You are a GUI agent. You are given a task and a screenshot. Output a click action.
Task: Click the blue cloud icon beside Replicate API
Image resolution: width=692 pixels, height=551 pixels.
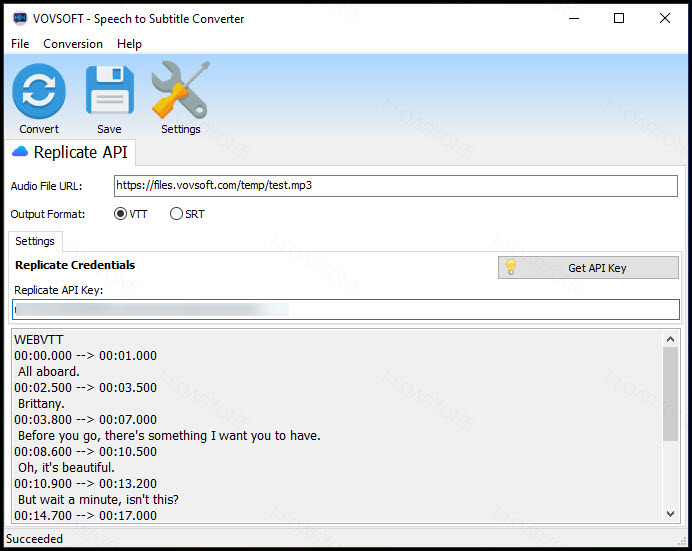[x=20, y=152]
